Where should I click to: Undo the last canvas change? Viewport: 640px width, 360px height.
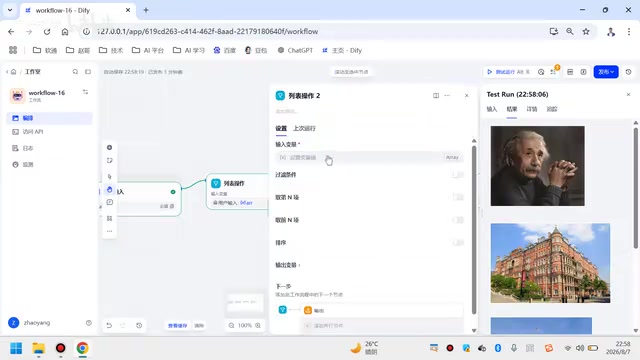[109, 325]
